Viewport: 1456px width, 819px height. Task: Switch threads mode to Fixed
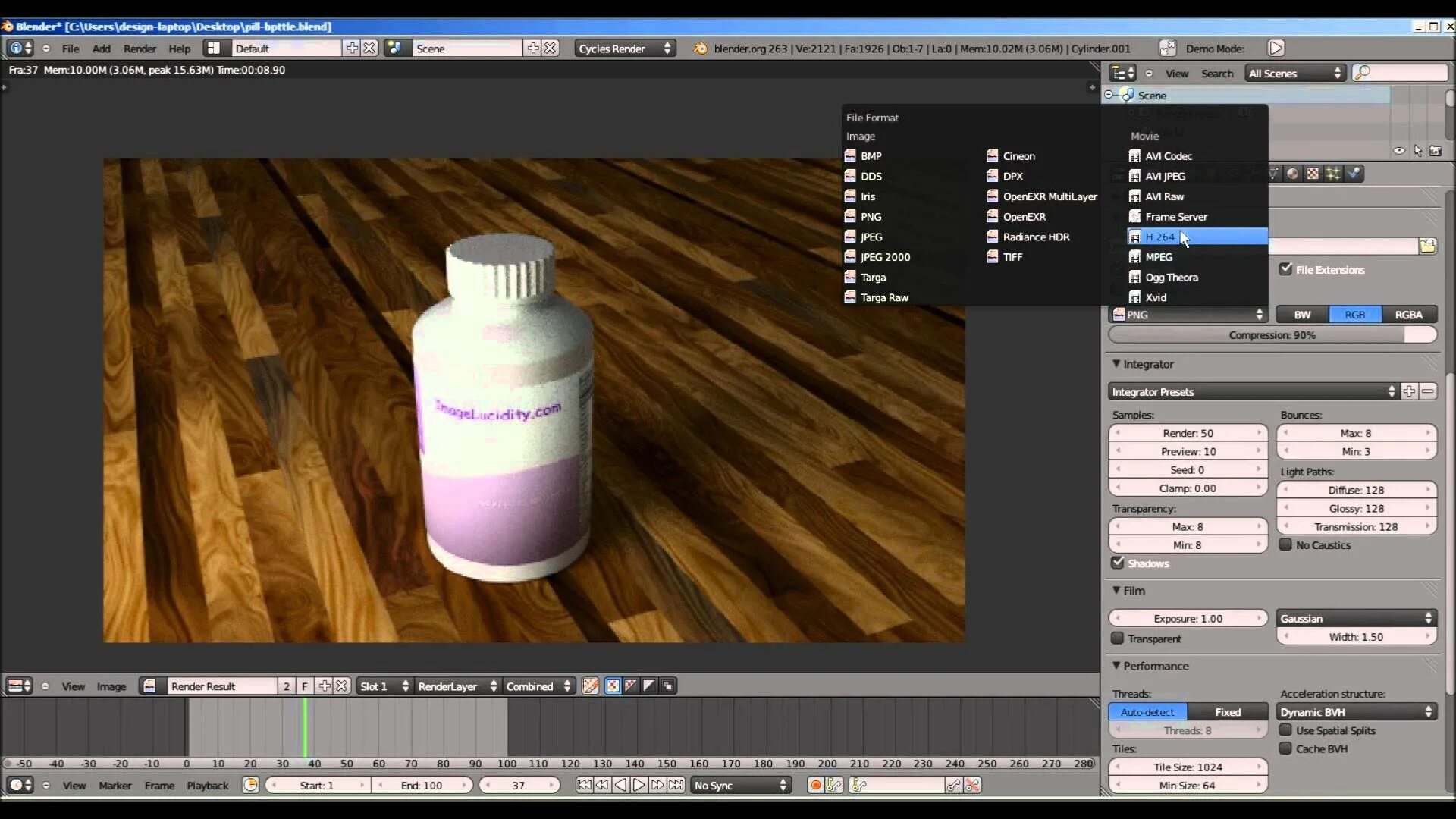1228,712
